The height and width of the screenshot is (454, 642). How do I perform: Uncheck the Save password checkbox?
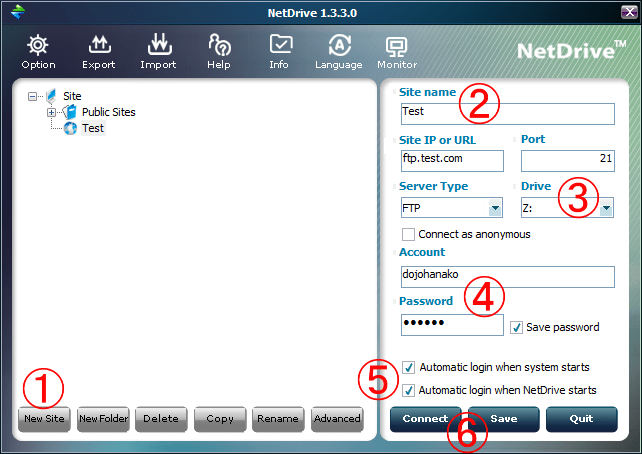click(516, 327)
